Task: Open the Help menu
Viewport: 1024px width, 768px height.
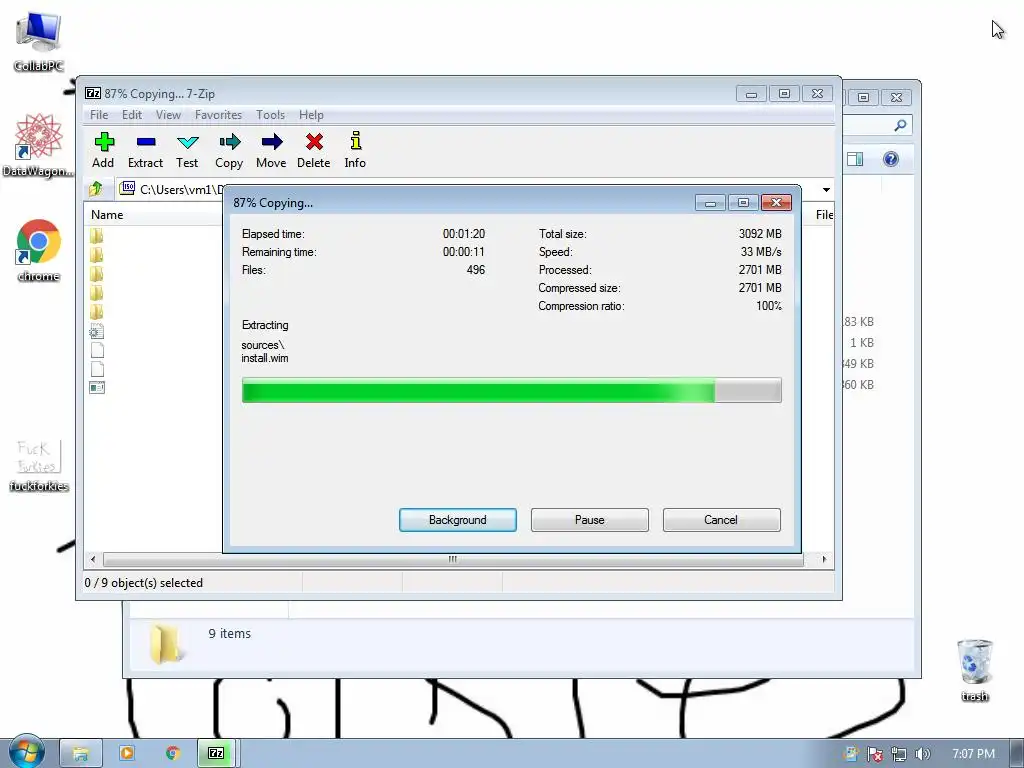Action: pos(312,114)
